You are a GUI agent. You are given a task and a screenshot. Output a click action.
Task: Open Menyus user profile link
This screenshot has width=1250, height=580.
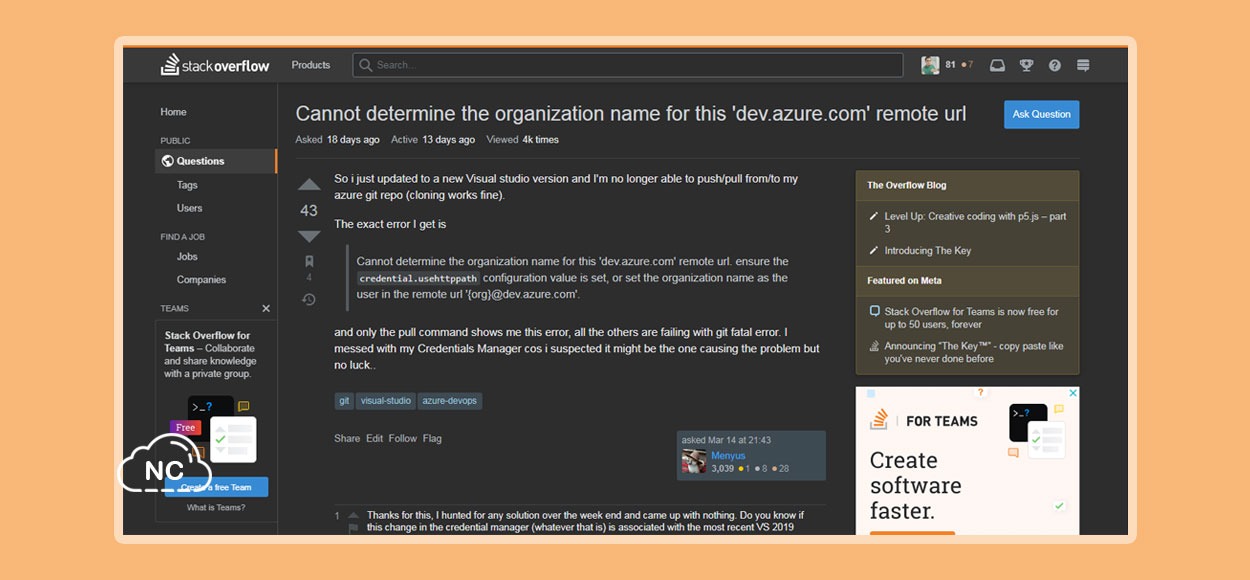(x=728, y=456)
